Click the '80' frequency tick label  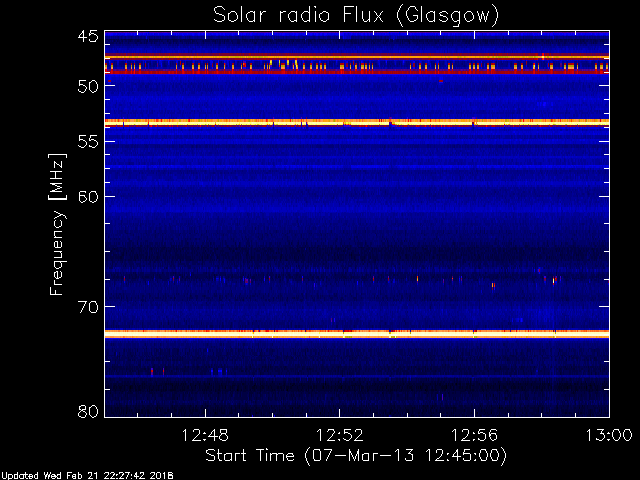(88, 411)
